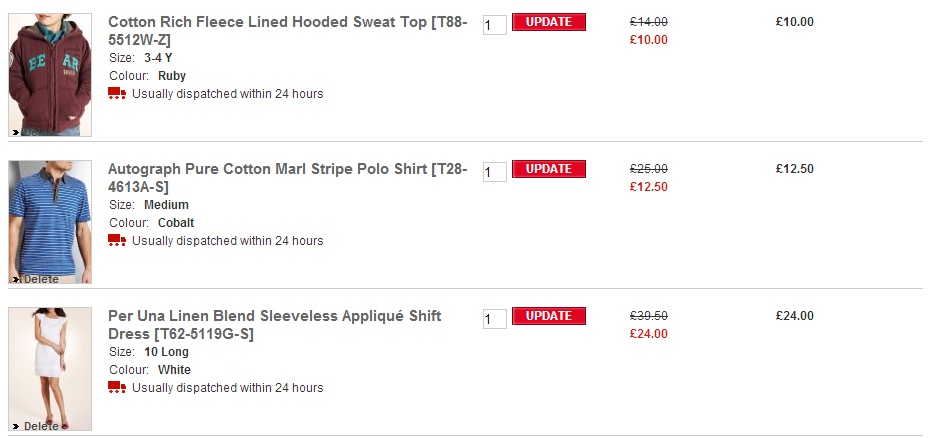Click the delivery truck icon for the Hooded Sweat Top

point(117,94)
